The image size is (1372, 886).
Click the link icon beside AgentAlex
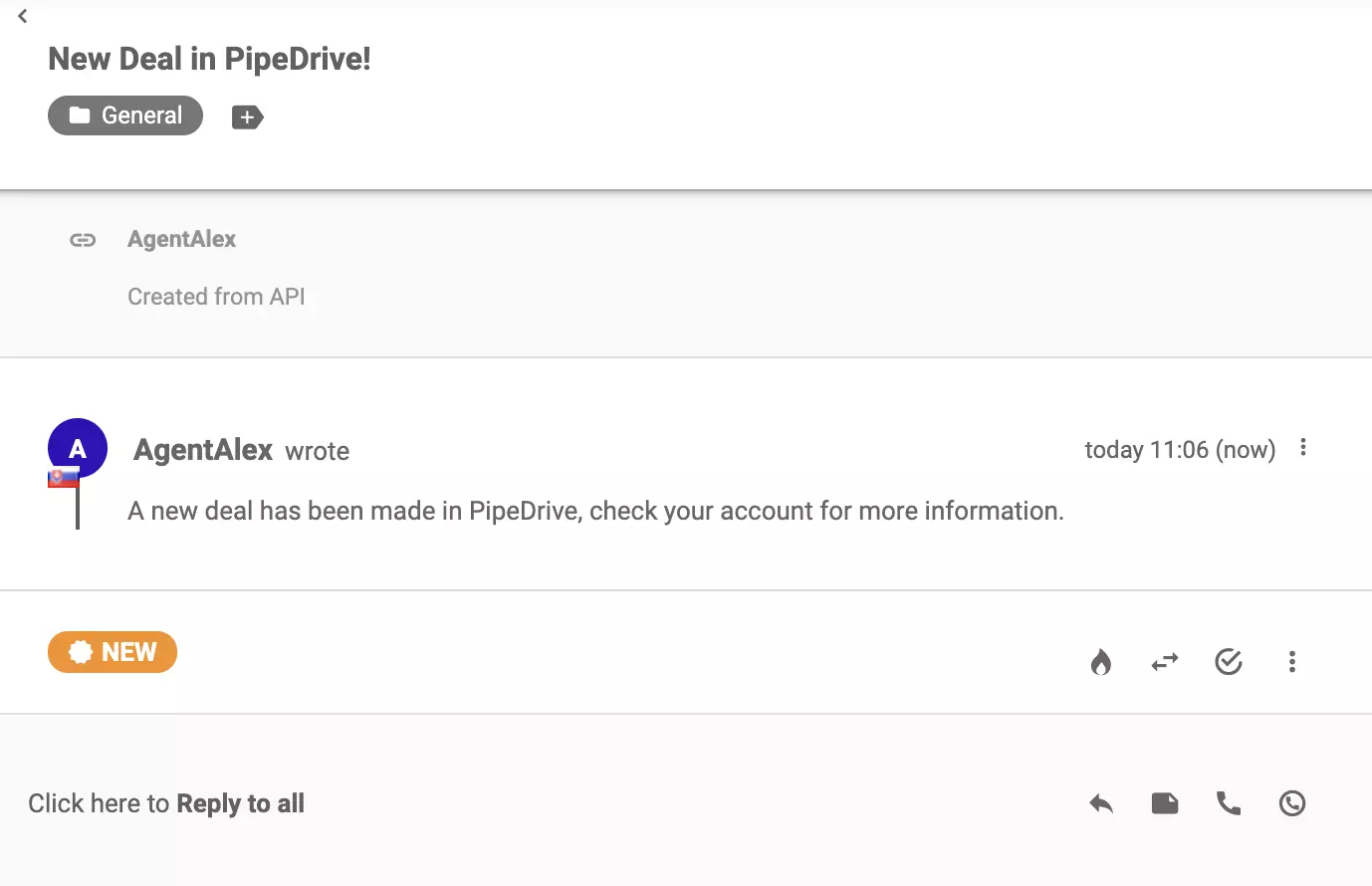click(x=83, y=239)
